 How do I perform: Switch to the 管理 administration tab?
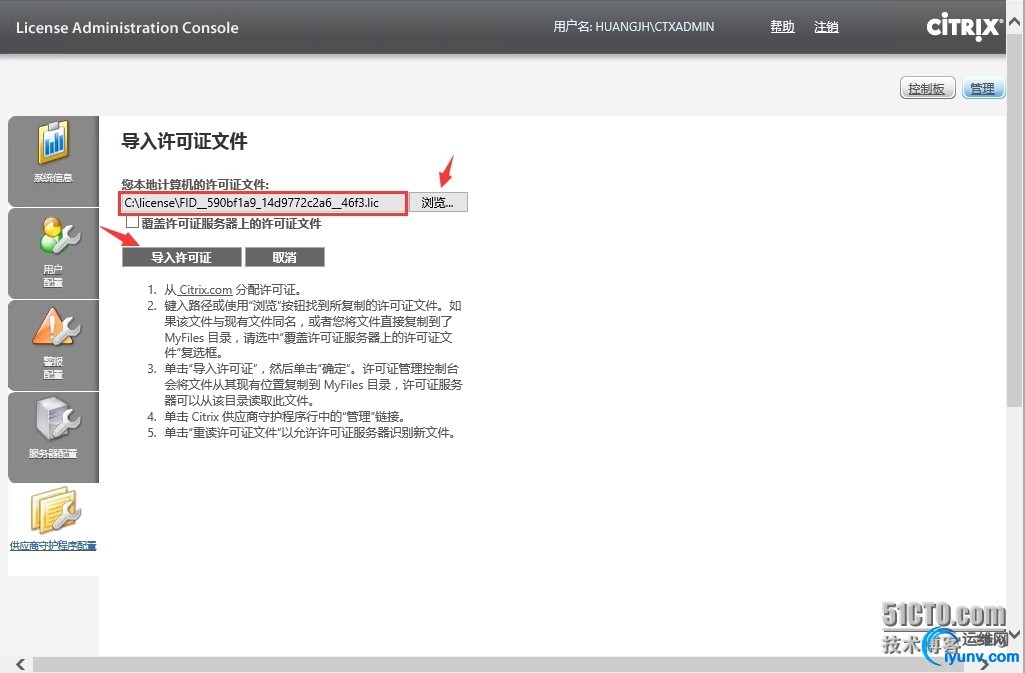(983, 88)
